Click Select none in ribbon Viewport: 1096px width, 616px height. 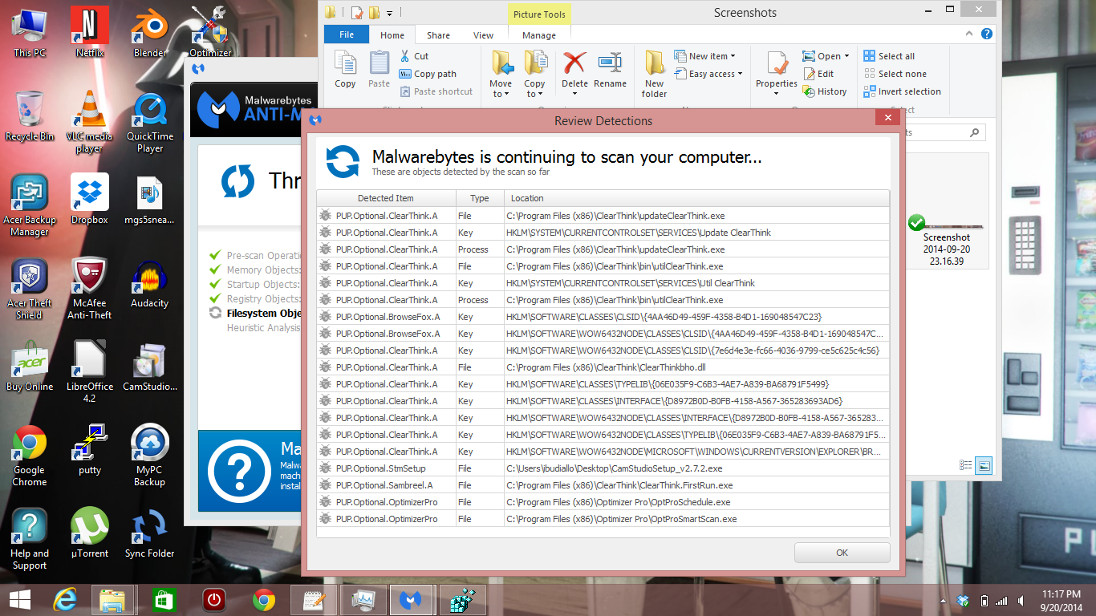point(895,73)
